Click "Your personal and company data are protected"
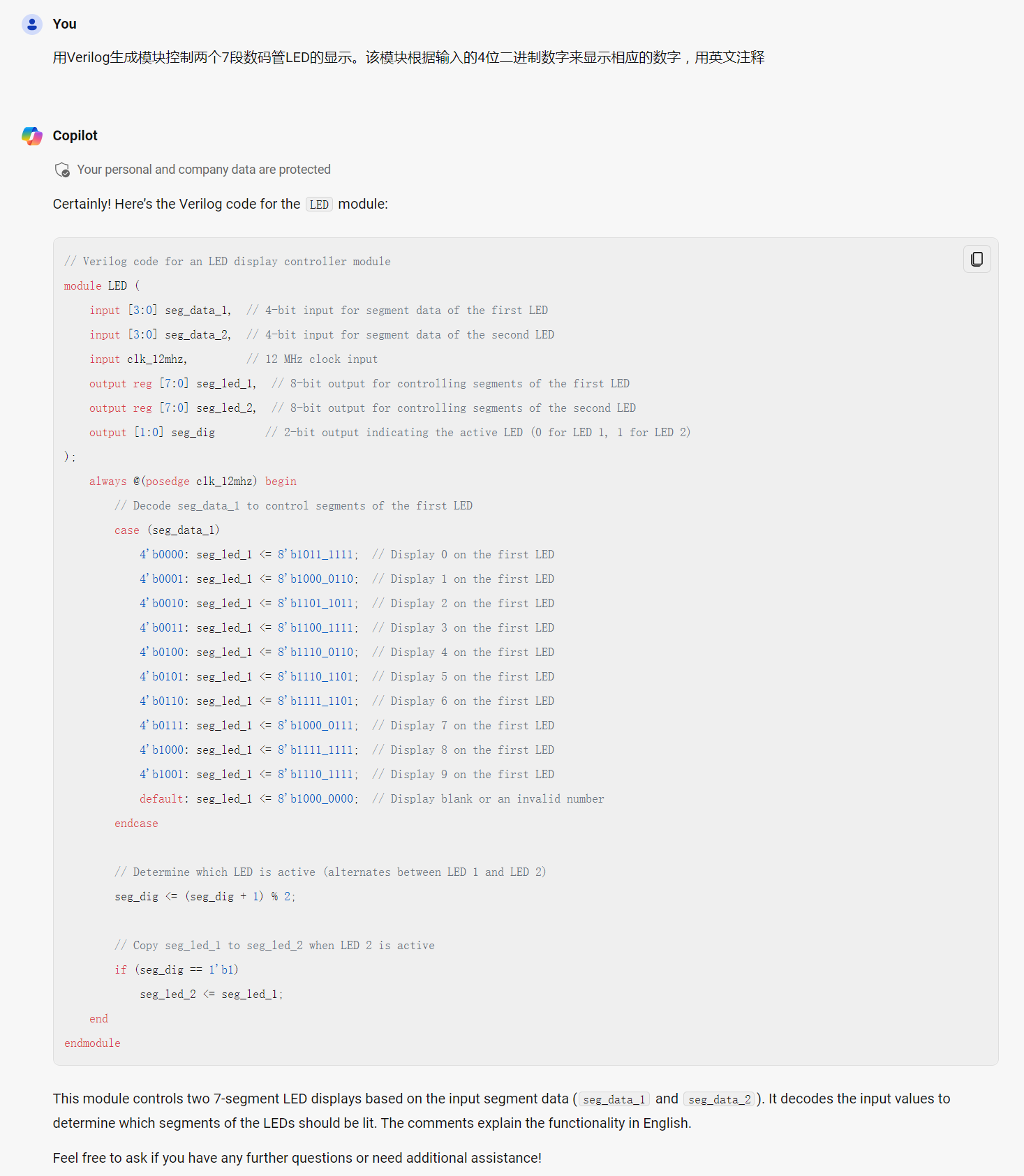Image resolution: width=1024 pixels, height=1176 pixels. click(204, 170)
